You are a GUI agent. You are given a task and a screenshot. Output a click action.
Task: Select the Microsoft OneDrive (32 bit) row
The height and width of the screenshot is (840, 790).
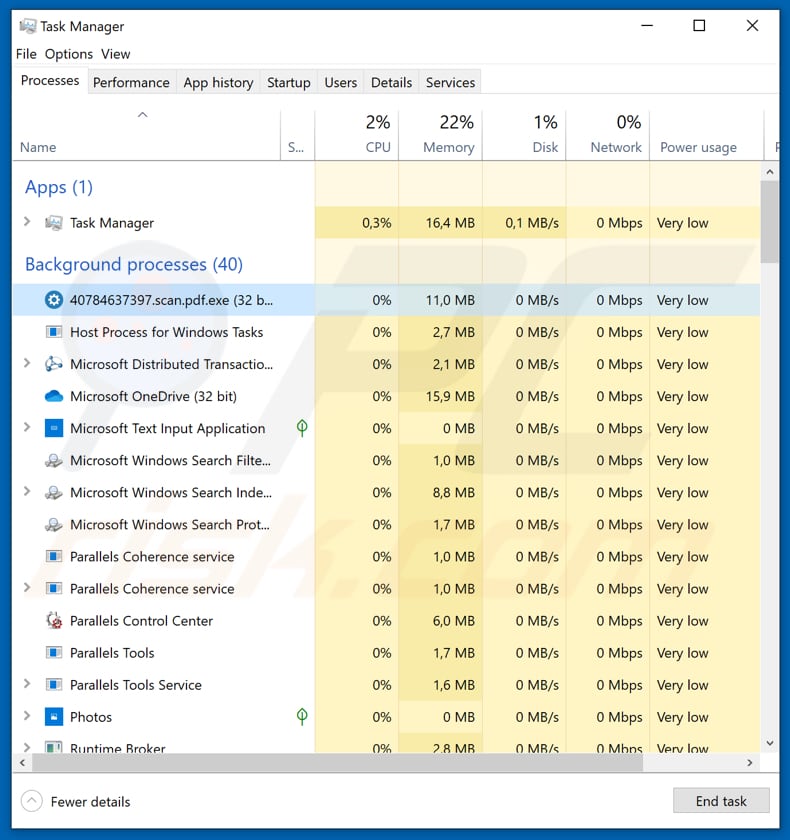click(386, 396)
